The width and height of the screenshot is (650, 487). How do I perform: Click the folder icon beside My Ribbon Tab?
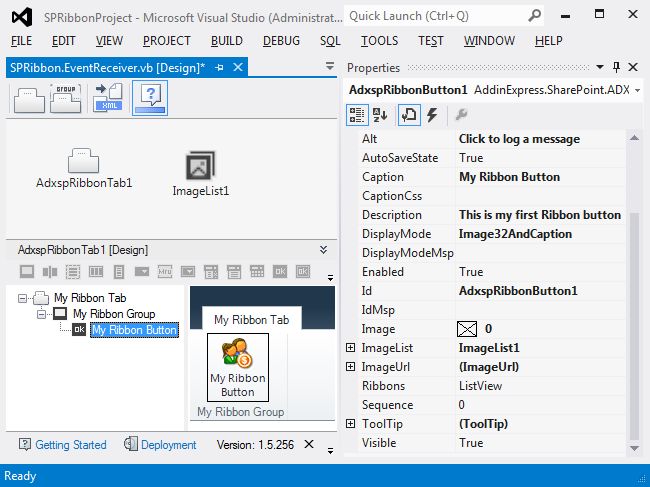pyautogui.click(x=41, y=298)
